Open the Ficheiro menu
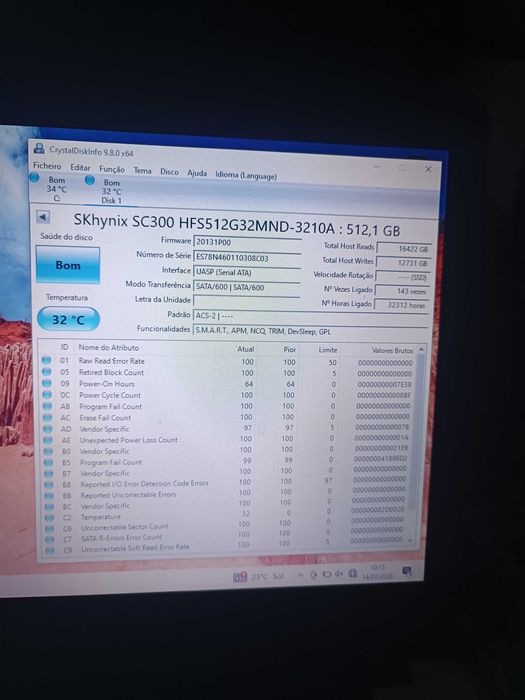 (47, 166)
